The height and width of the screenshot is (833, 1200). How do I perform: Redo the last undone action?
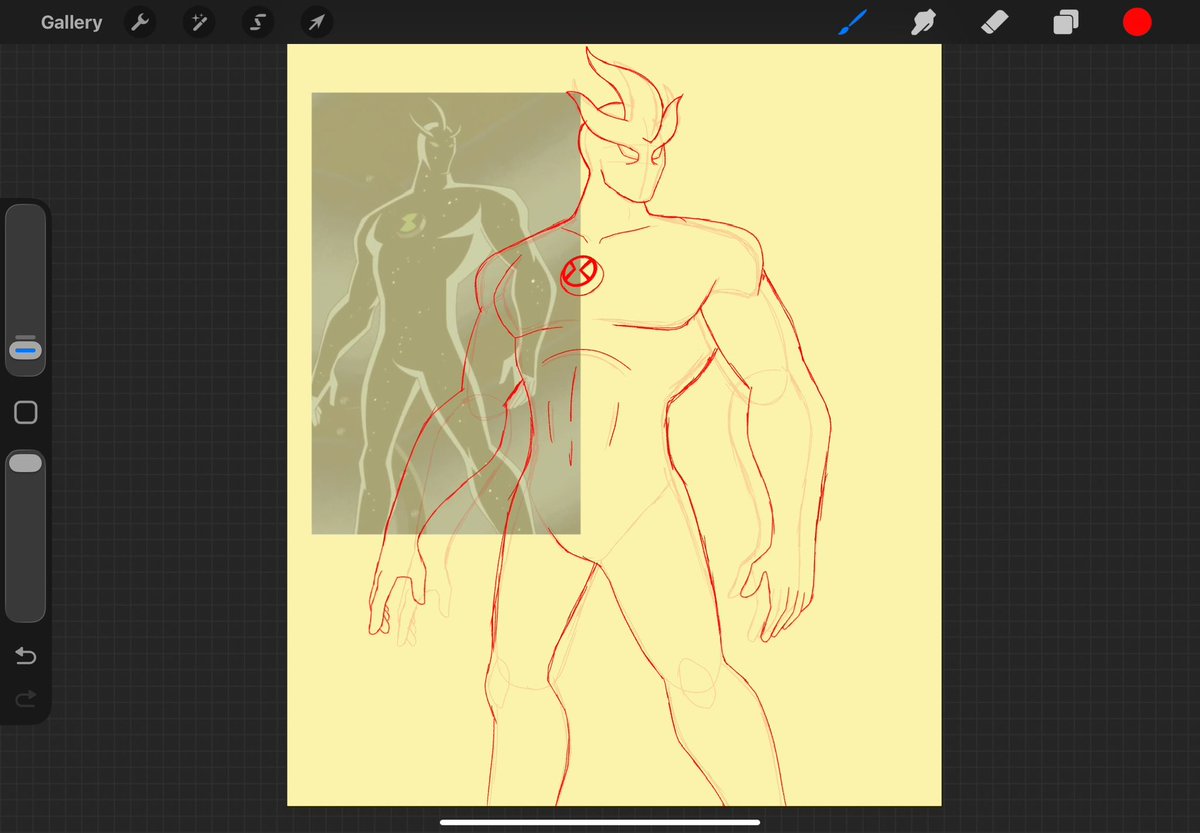25,697
